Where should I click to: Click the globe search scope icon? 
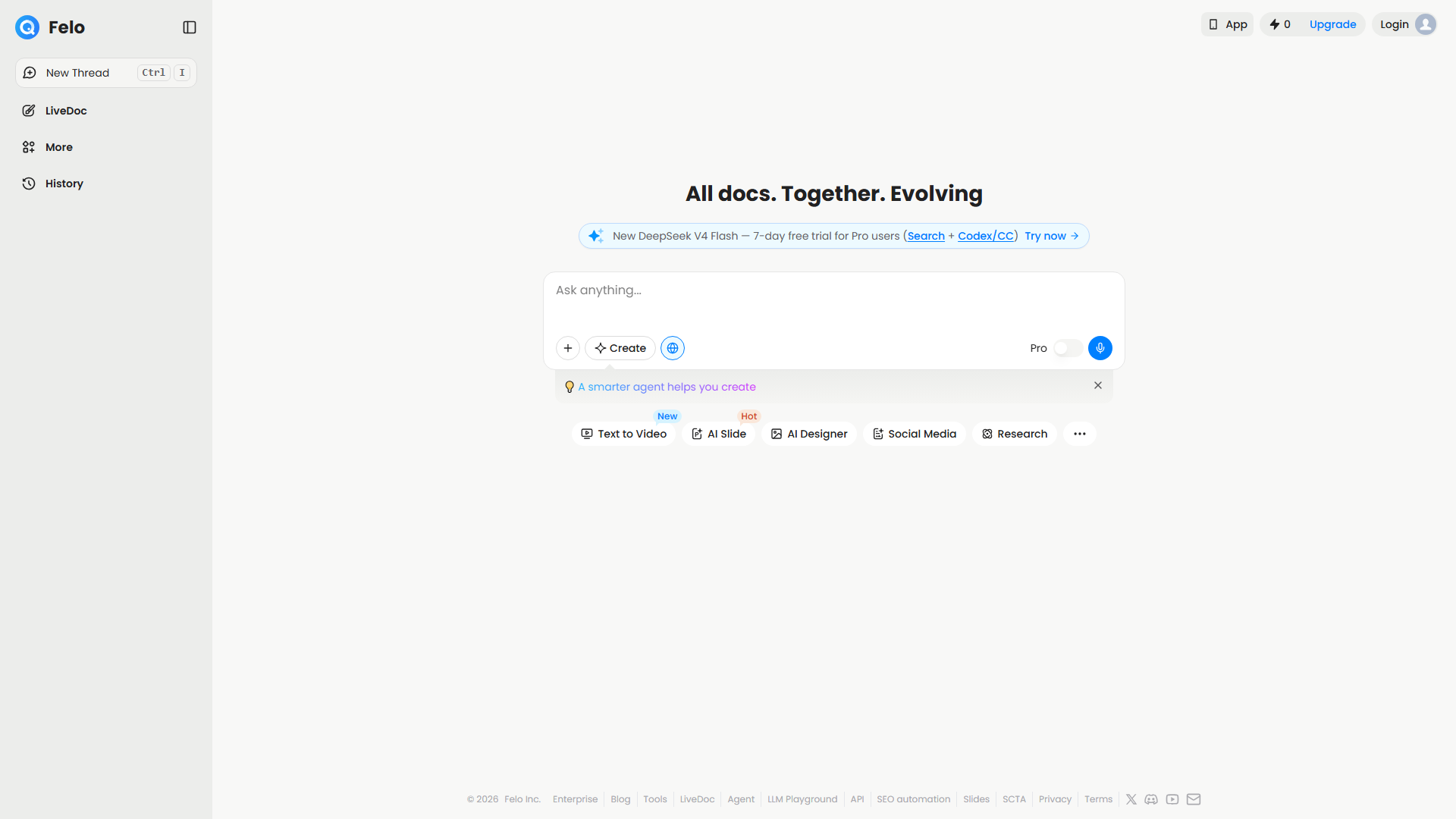pos(673,348)
